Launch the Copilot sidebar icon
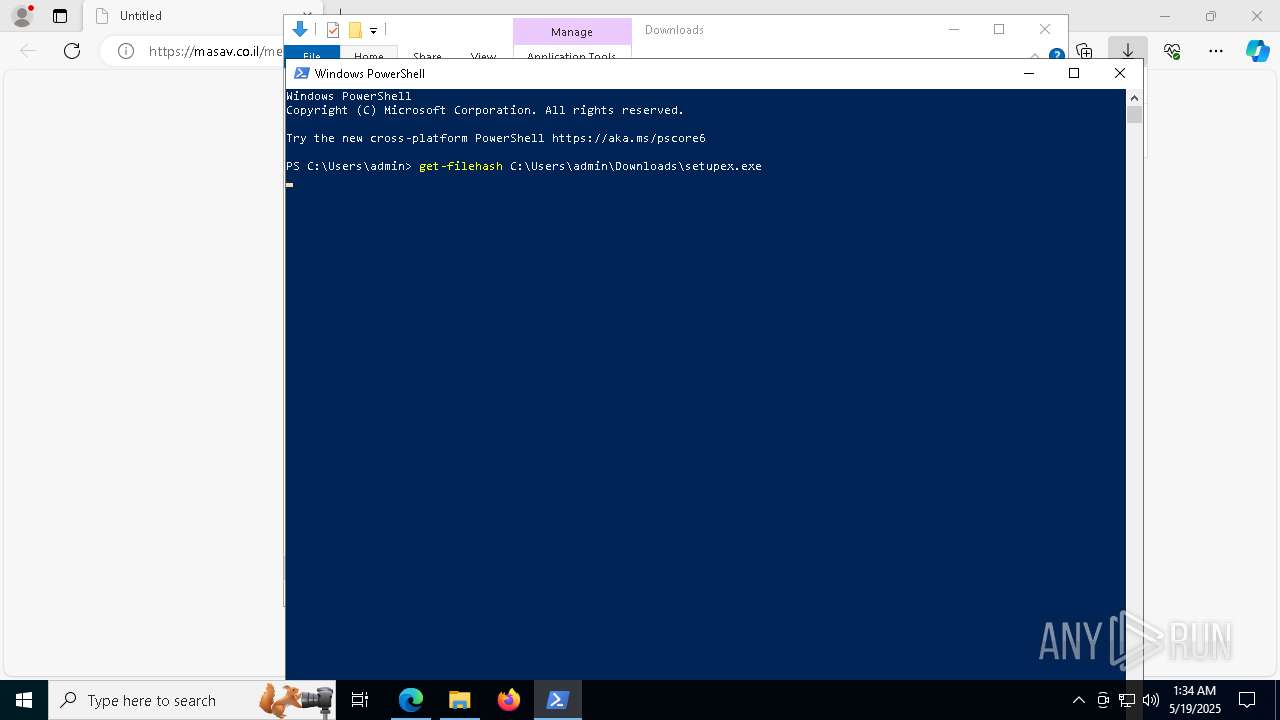Viewport: 1280px width, 720px height. [1257, 51]
